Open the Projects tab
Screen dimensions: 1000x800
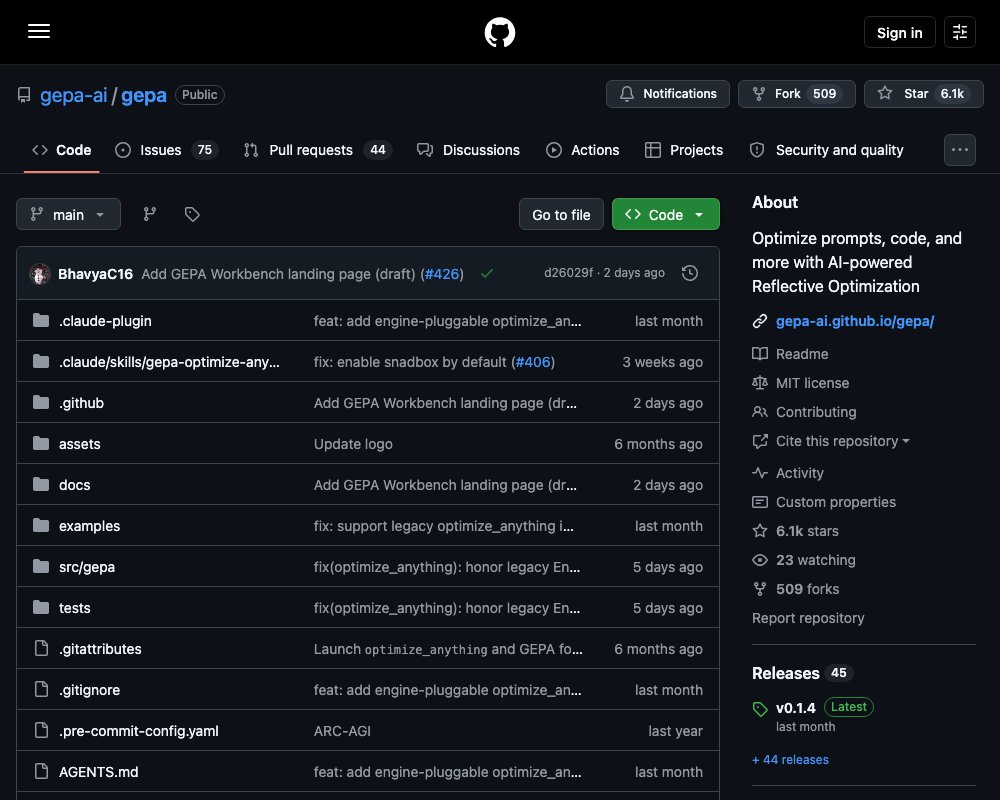coord(684,150)
